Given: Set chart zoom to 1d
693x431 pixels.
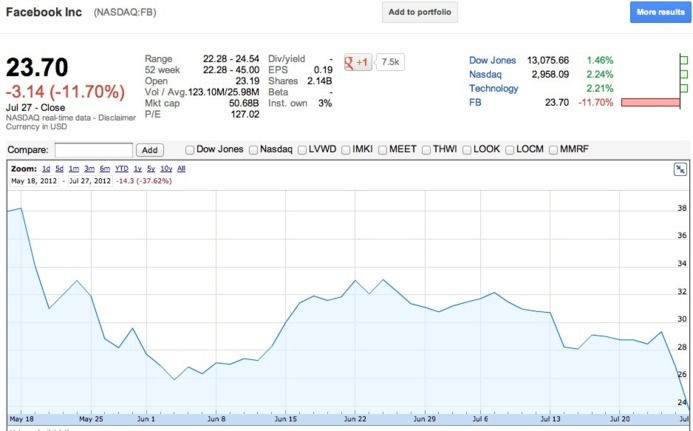Looking at the screenshot, I should [x=46, y=169].
